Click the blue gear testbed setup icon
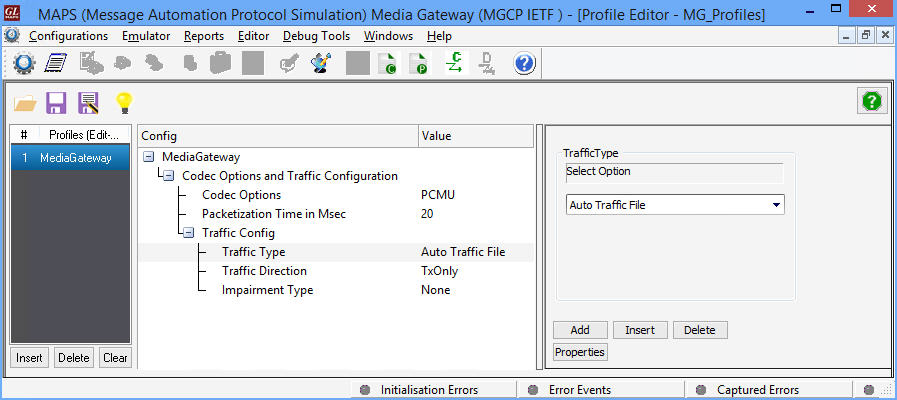 24,63
